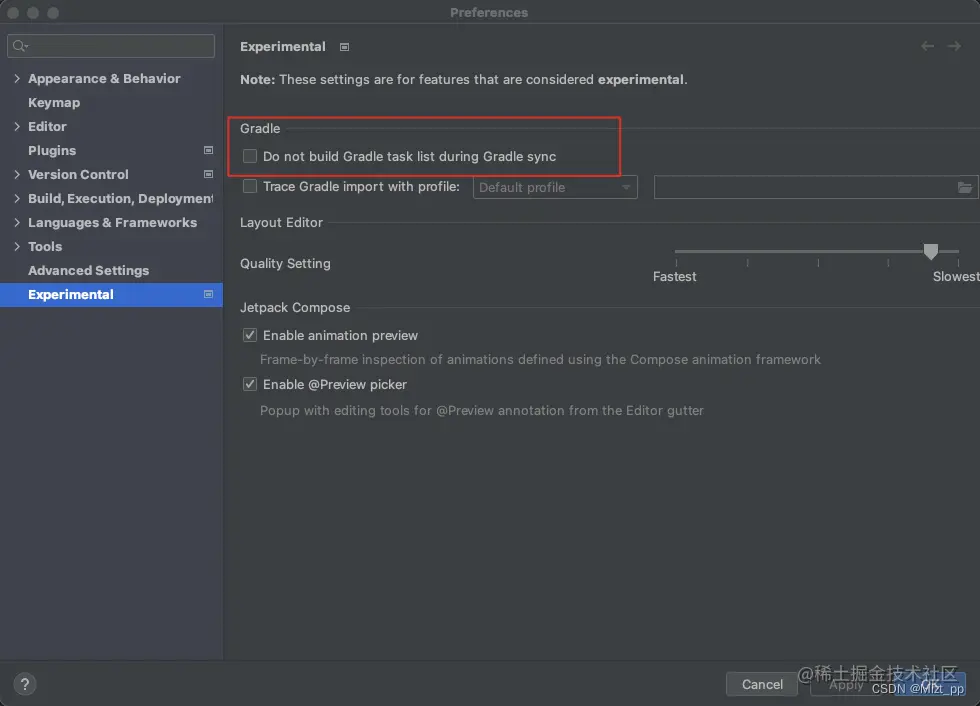Viewport: 980px width, 706px height.
Task: Expand Appearance & Behavior section
Action: point(17,79)
